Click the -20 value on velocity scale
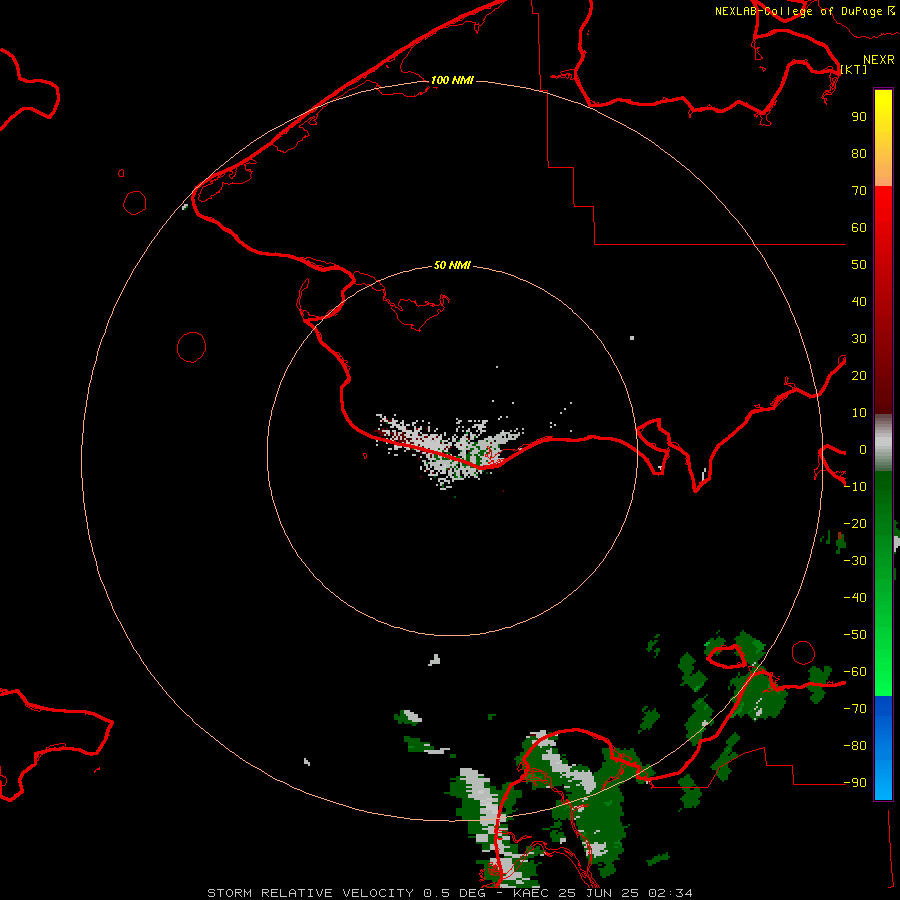This screenshot has width=900, height=900. pyautogui.click(x=855, y=523)
